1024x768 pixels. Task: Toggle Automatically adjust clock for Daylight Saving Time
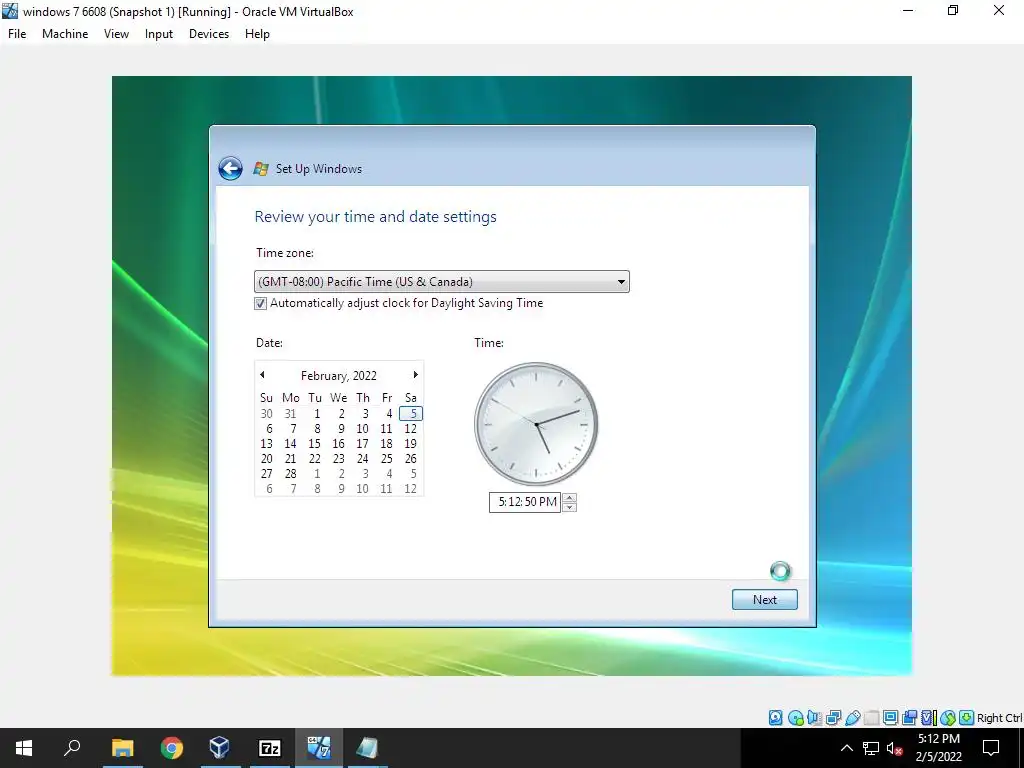pos(260,304)
